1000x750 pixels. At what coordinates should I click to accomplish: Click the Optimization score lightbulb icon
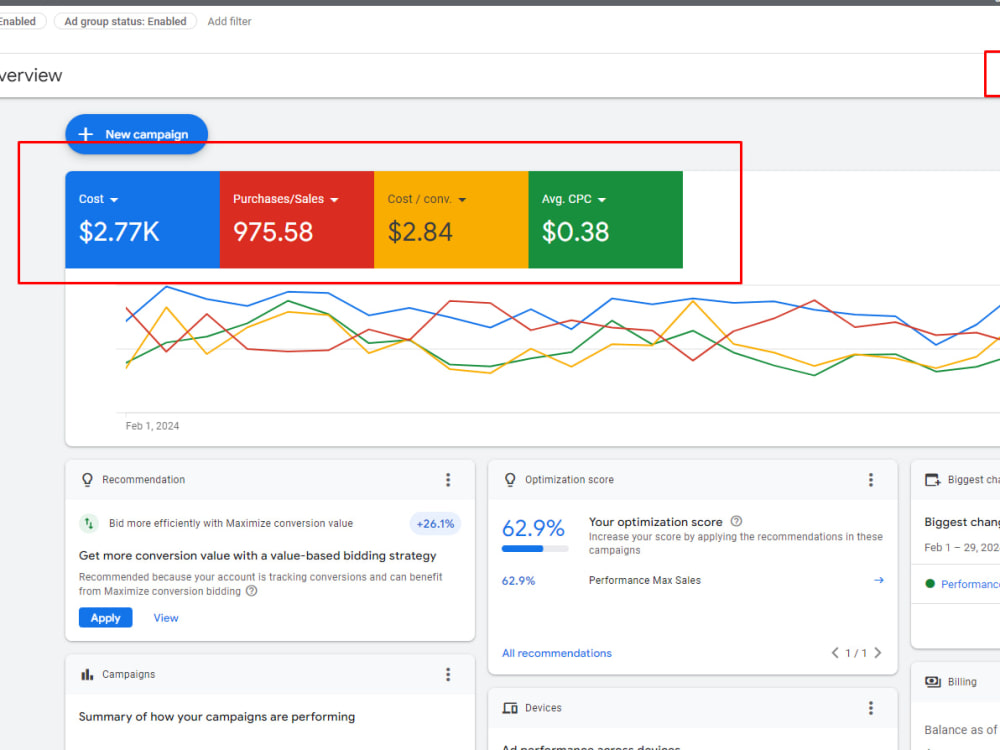click(510, 480)
